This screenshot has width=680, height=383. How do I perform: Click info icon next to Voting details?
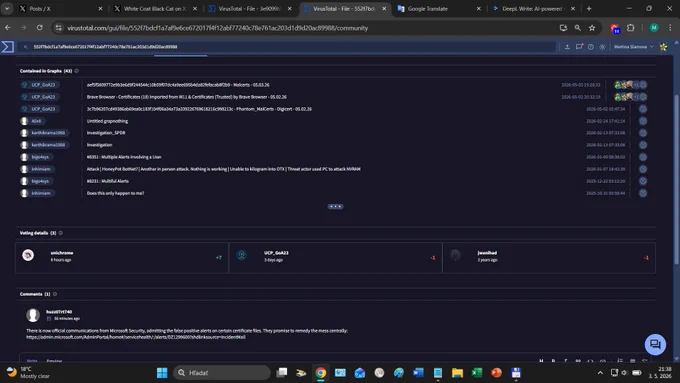pos(61,233)
